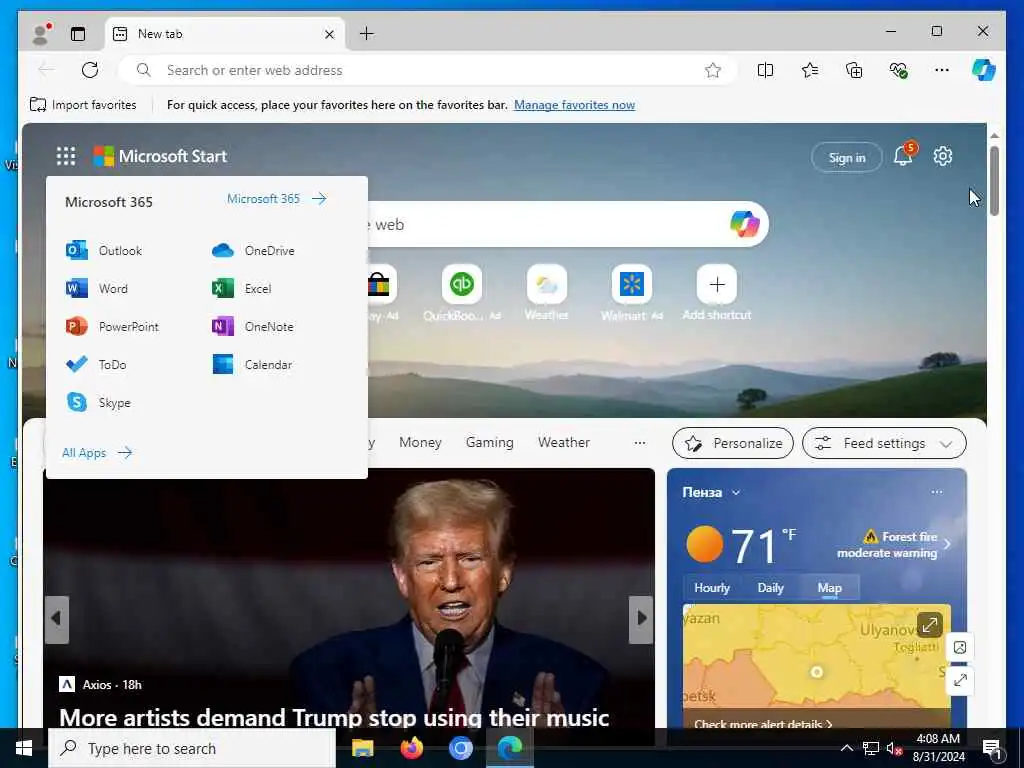The height and width of the screenshot is (768, 1024).
Task: Open the Microsoft Start app launcher grid
Action: [x=65, y=156]
